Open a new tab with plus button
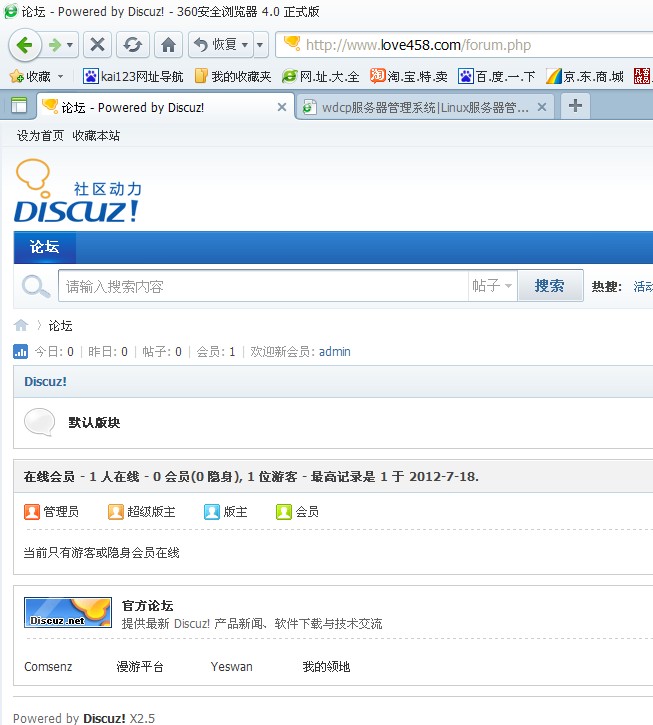Image resolution: width=653 pixels, height=725 pixels. (x=575, y=106)
